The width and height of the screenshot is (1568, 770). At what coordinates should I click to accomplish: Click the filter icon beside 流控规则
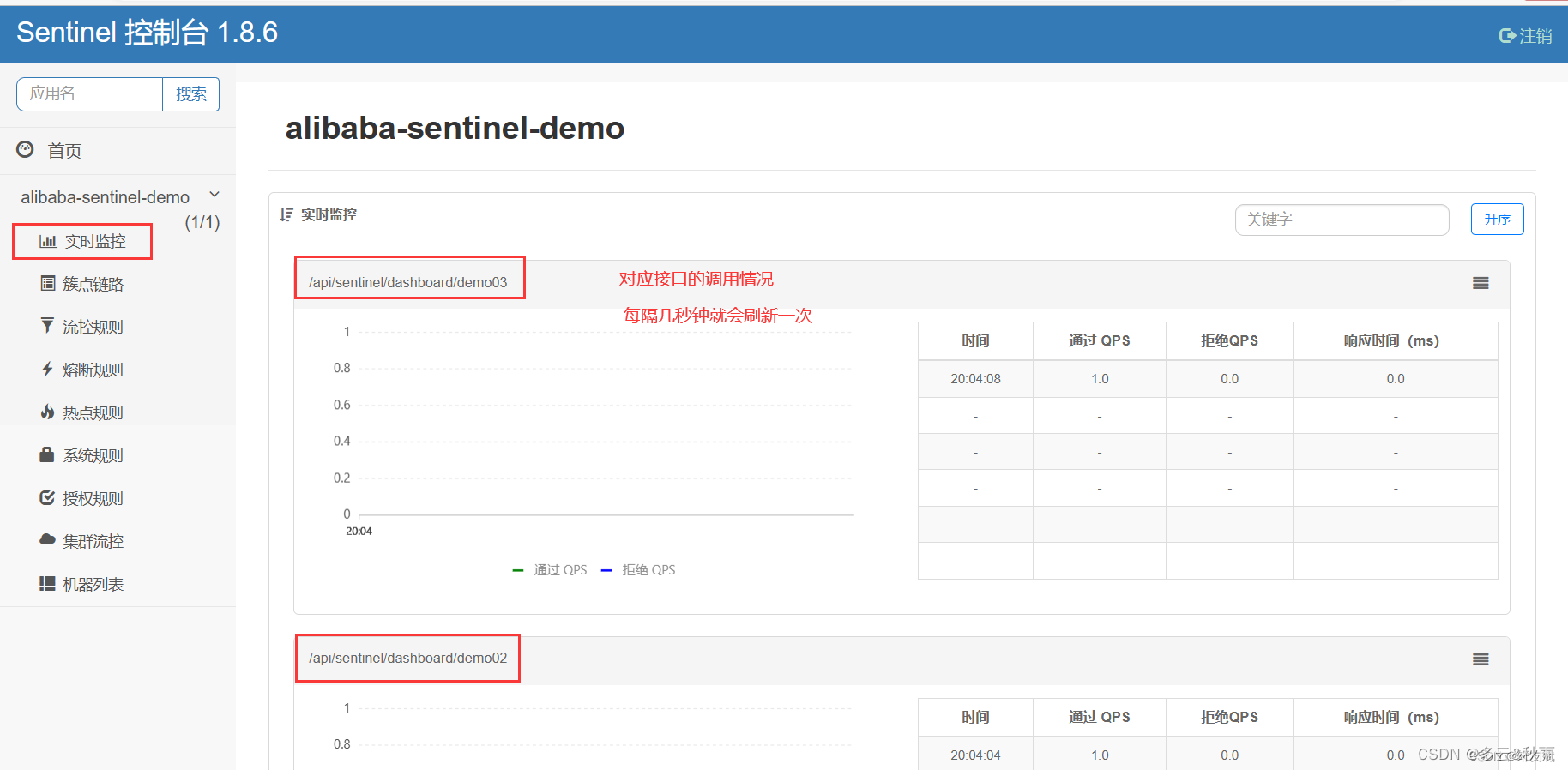point(47,326)
